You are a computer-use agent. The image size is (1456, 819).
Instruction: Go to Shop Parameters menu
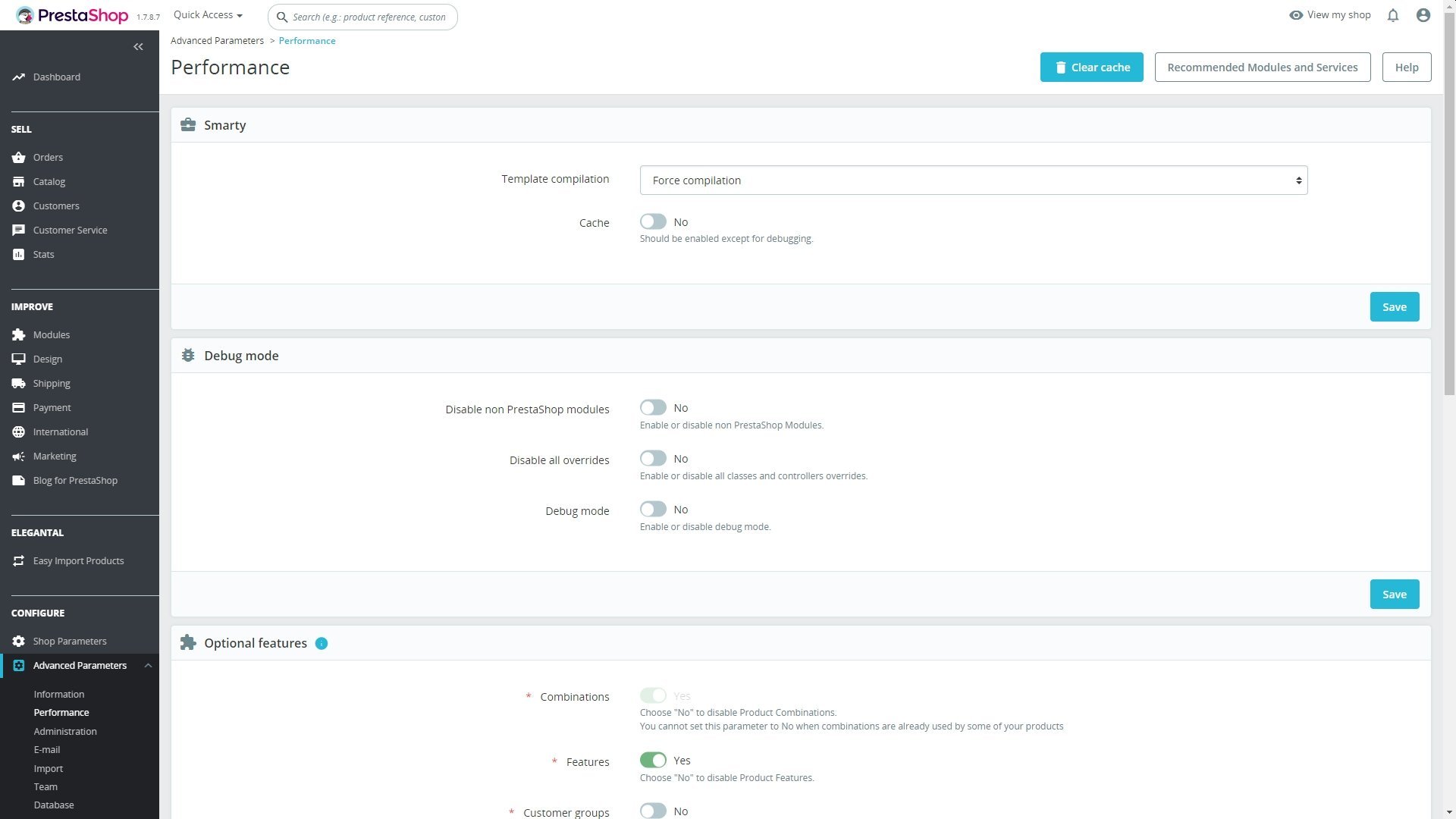(70, 642)
